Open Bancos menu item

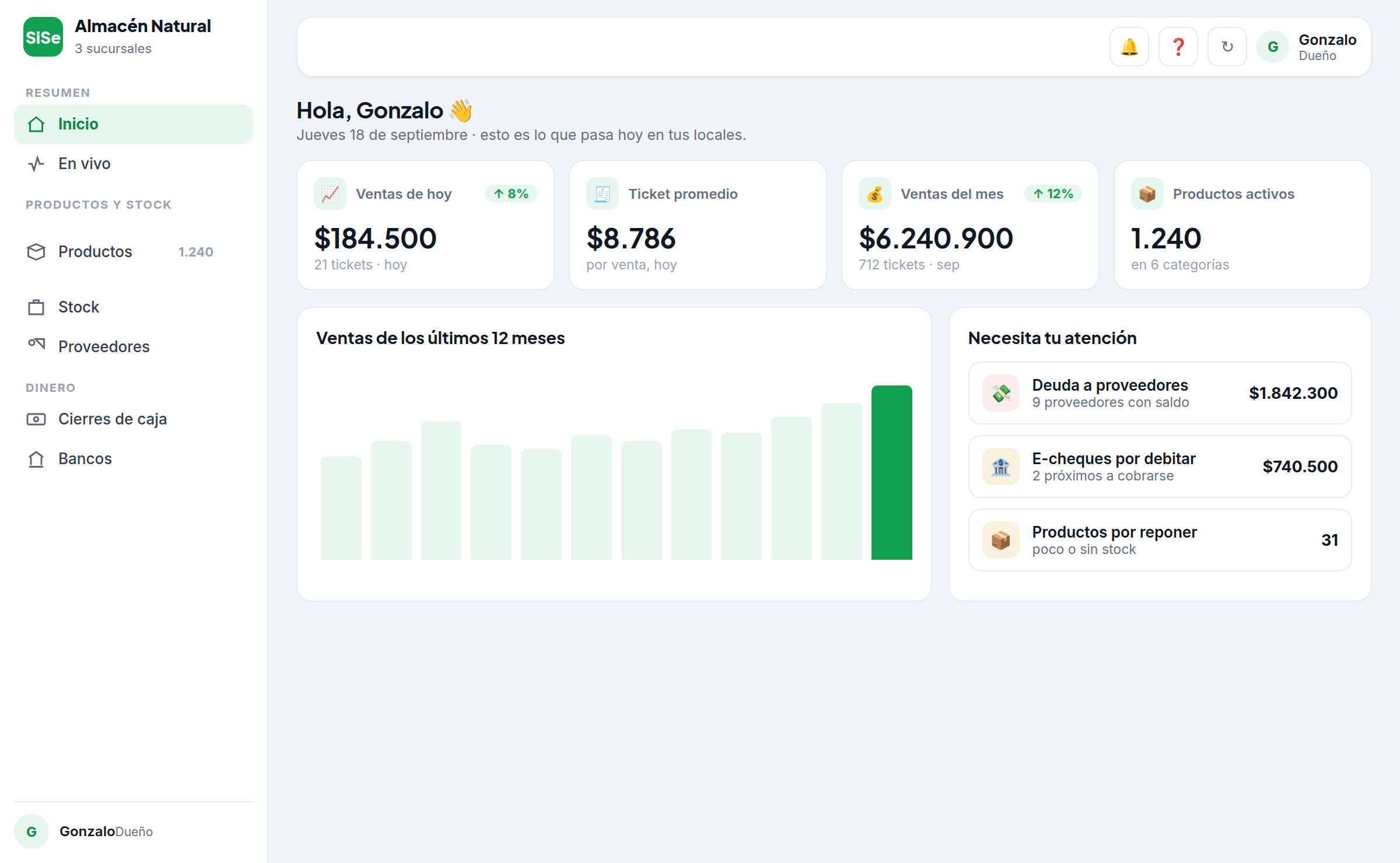(x=134, y=459)
